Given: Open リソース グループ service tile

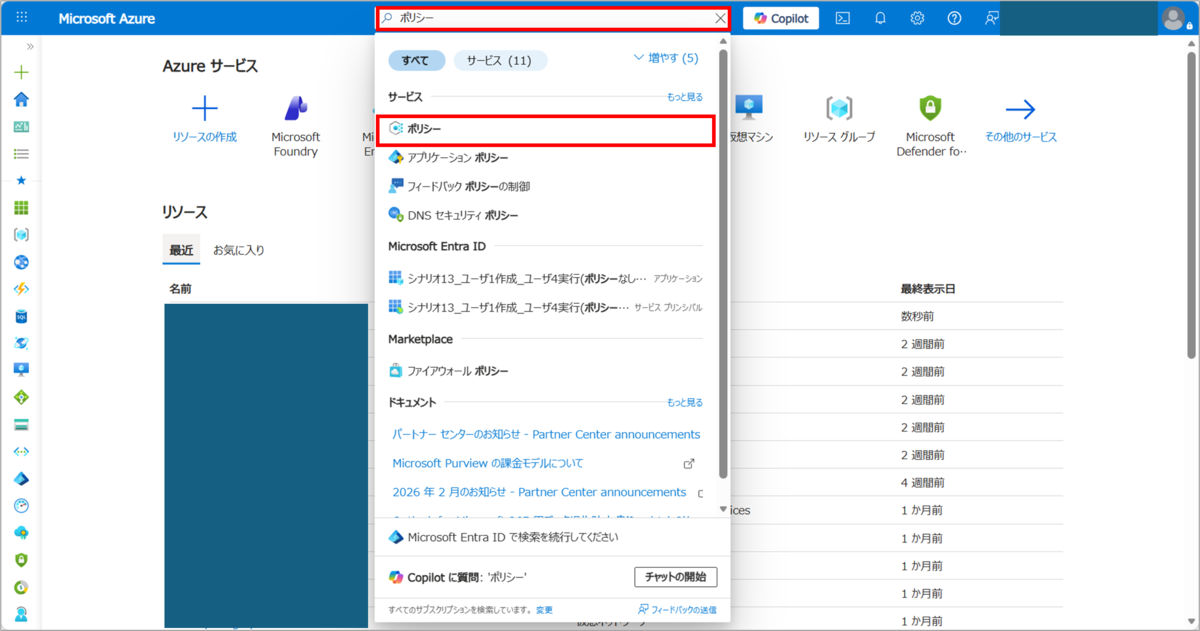Looking at the screenshot, I should tap(838, 120).
